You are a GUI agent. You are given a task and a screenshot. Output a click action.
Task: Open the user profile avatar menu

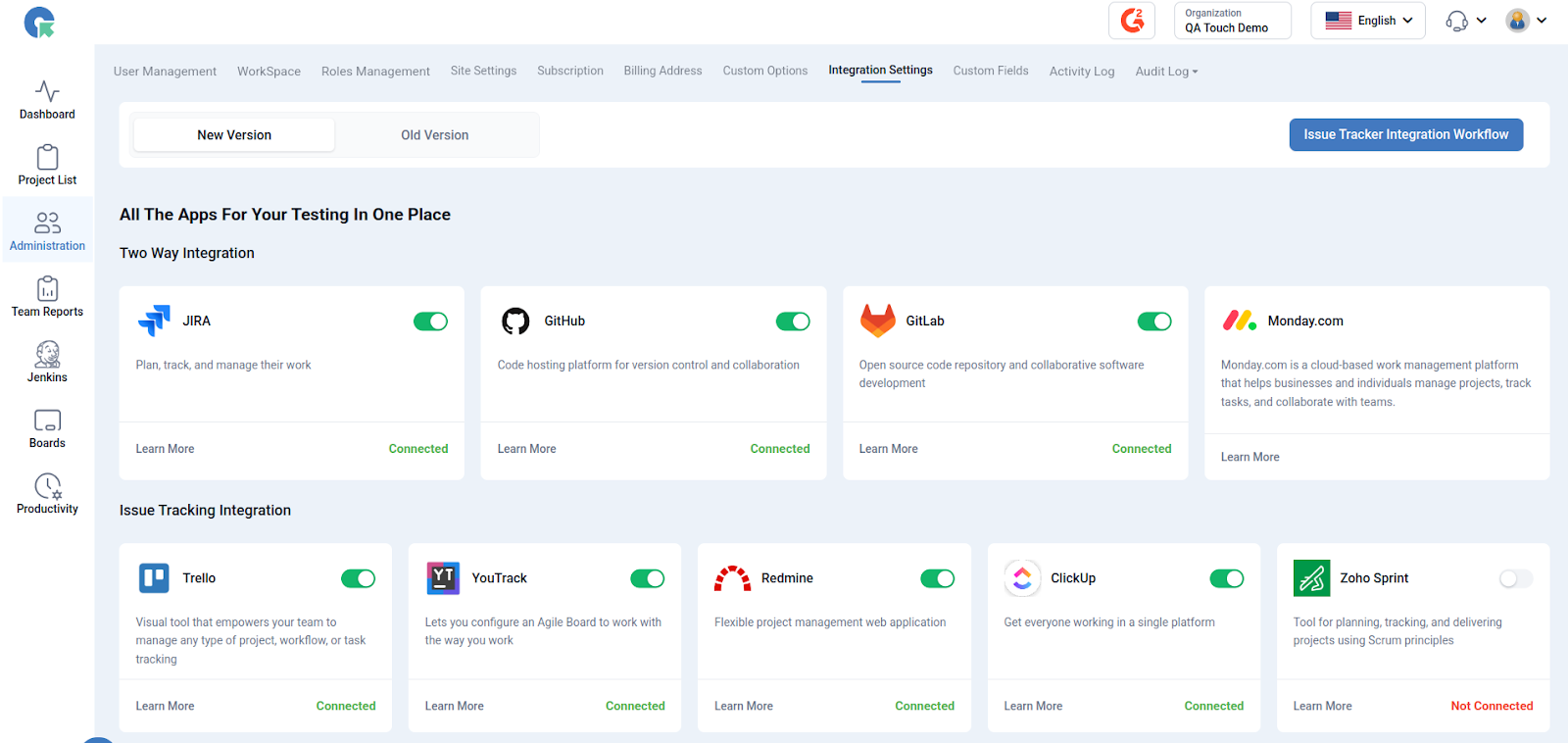pyautogui.click(x=1526, y=21)
